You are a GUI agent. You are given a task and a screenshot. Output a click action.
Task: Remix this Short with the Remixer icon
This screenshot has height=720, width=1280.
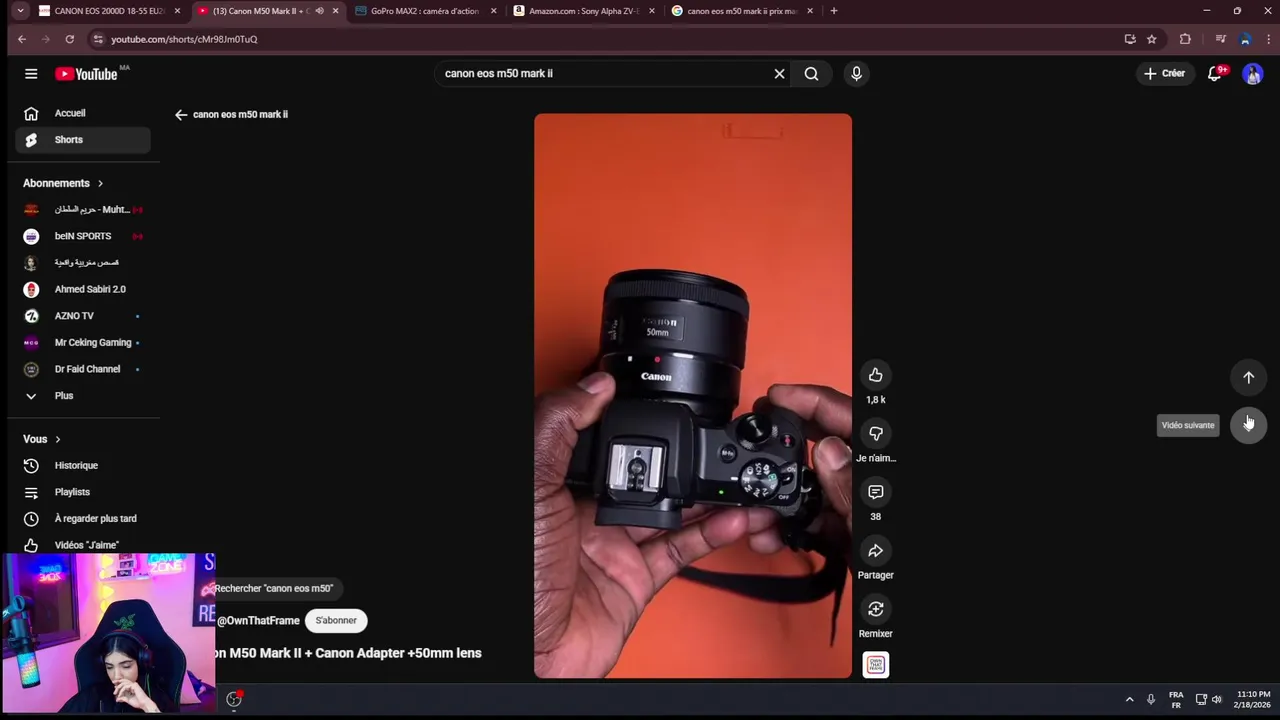pyautogui.click(x=875, y=609)
